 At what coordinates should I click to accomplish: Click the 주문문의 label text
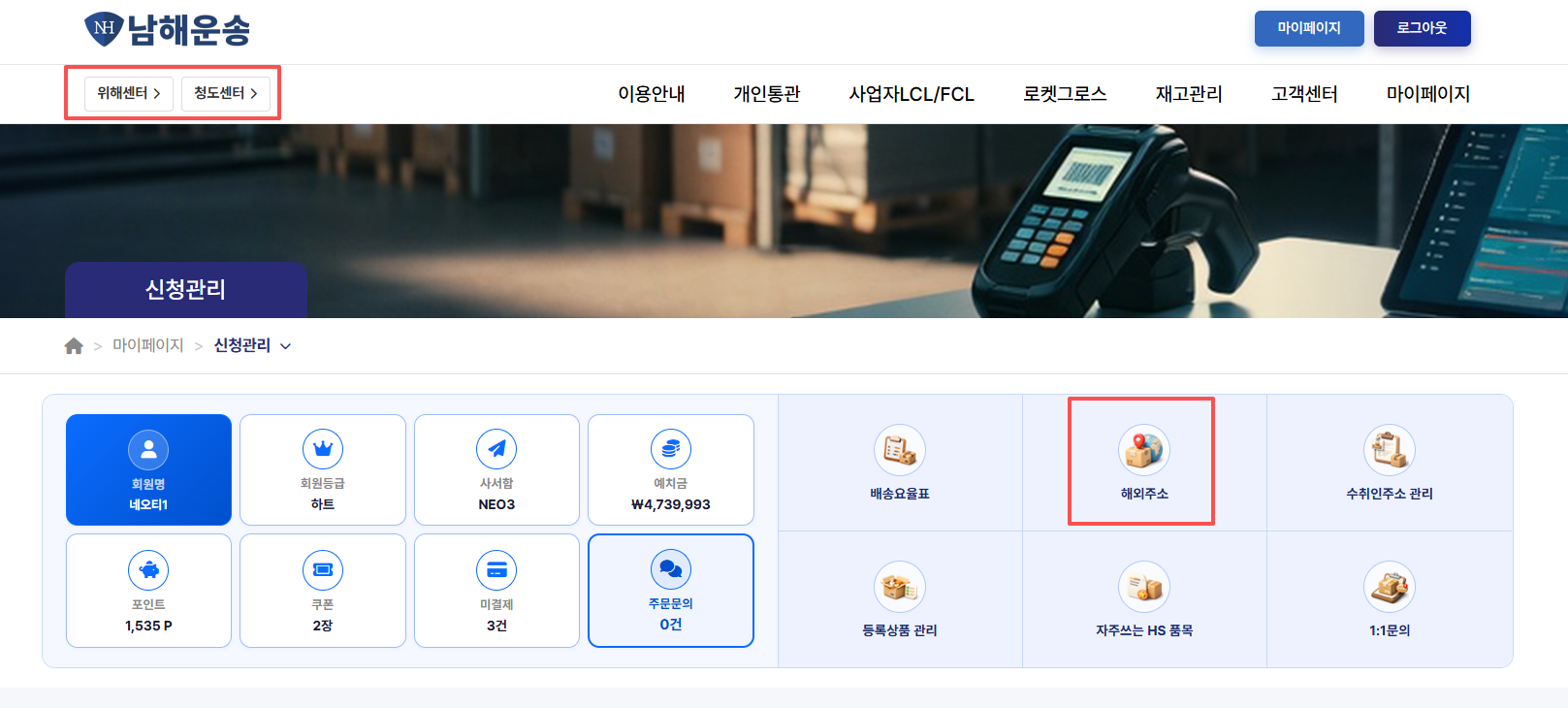(671, 603)
